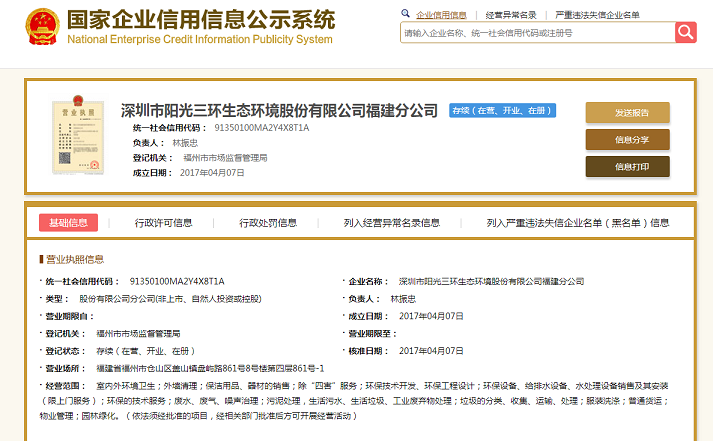Open the 列入严重违法失信企业名单（黑名单）信息 tab
Image resolution: width=713 pixels, height=441 pixels.
[x=577, y=223]
